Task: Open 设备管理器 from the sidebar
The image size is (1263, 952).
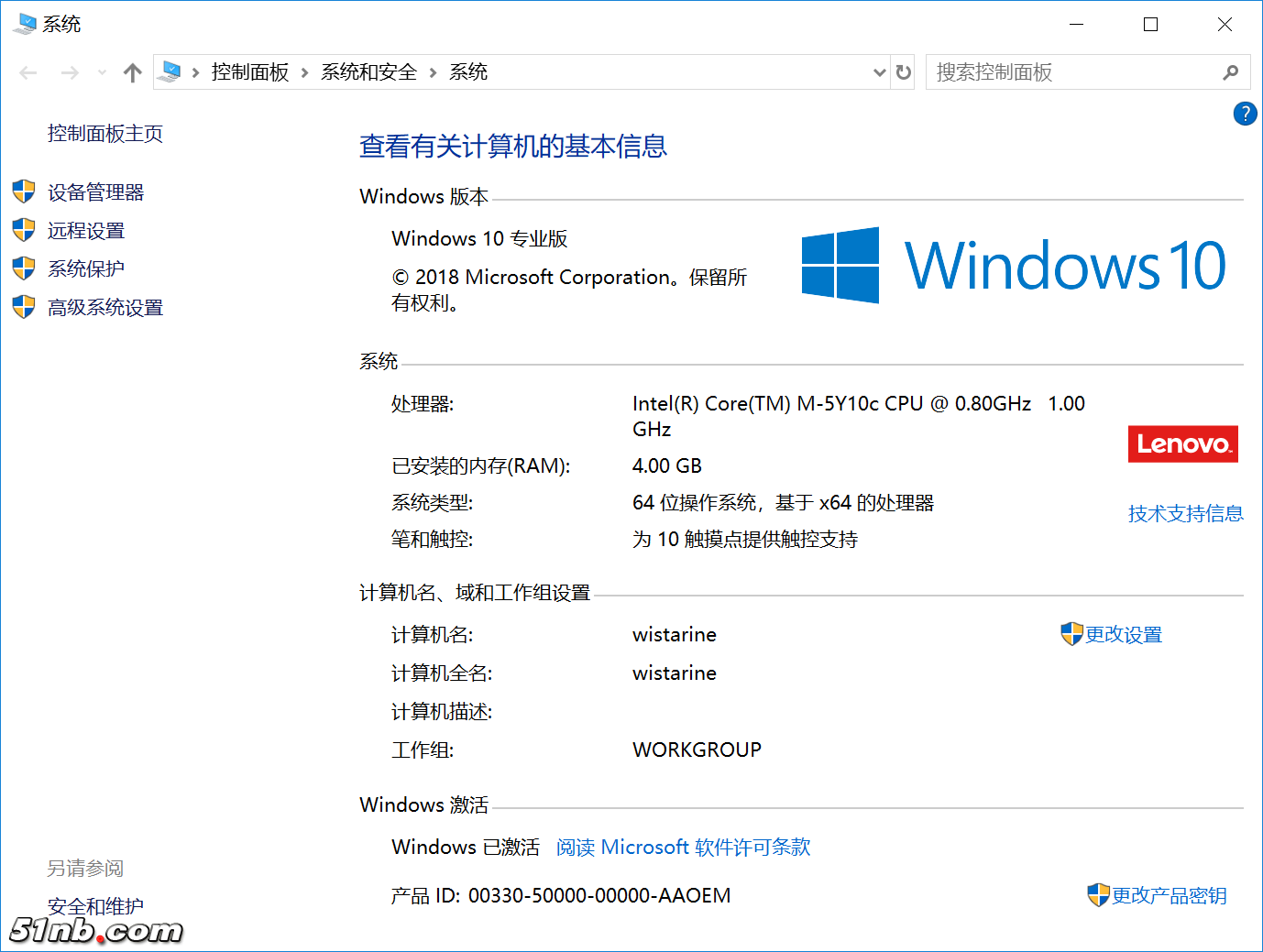Action: coord(96,192)
